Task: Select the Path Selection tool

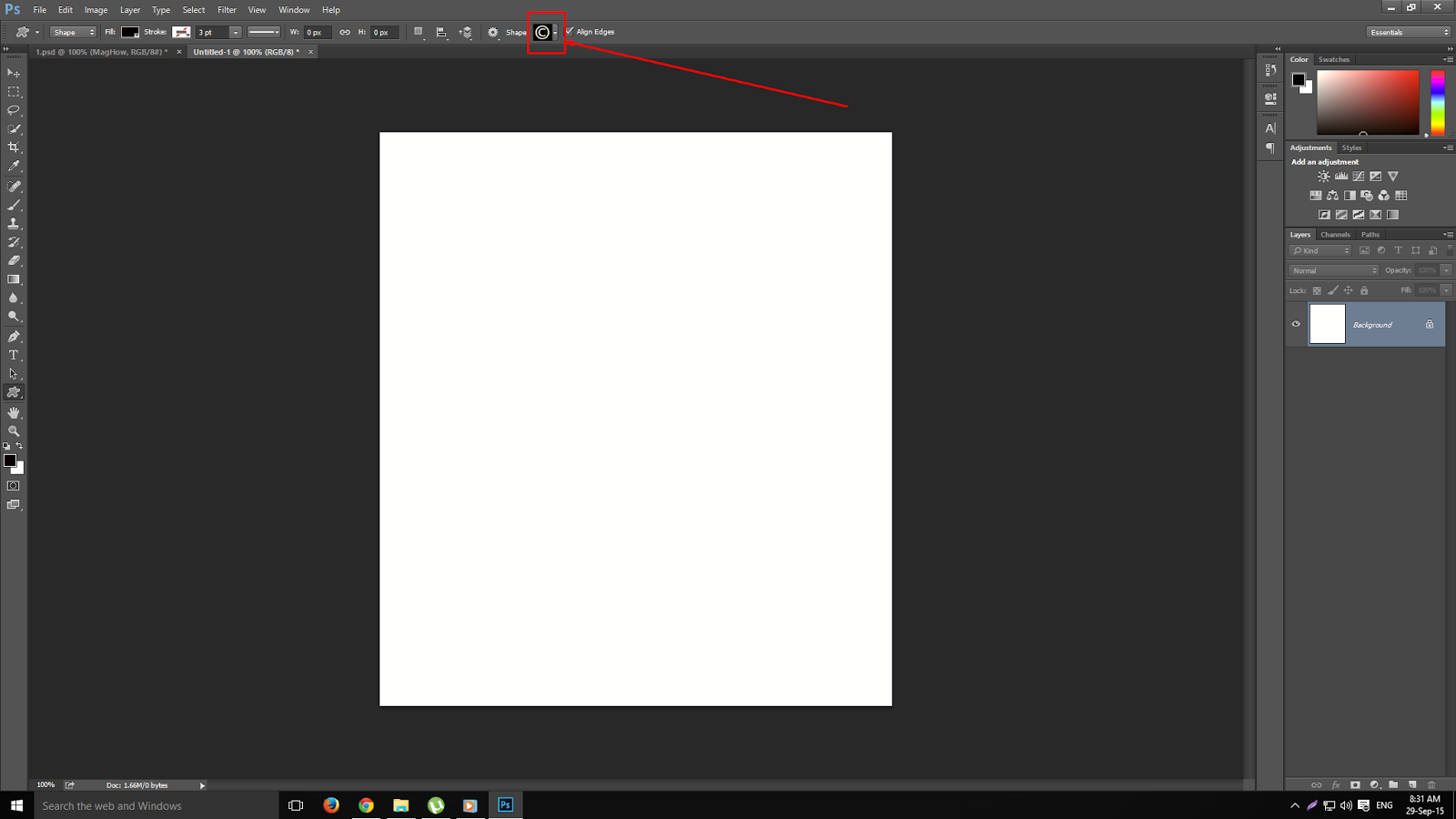Action: click(x=14, y=374)
